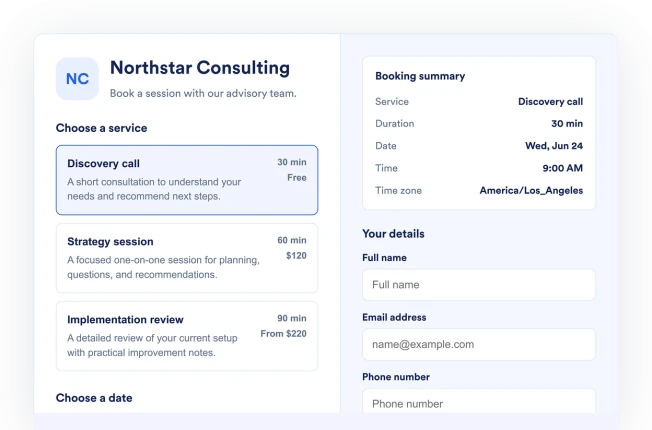Click into the Phone number field
The image size is (652, 430).
[479, 401]
